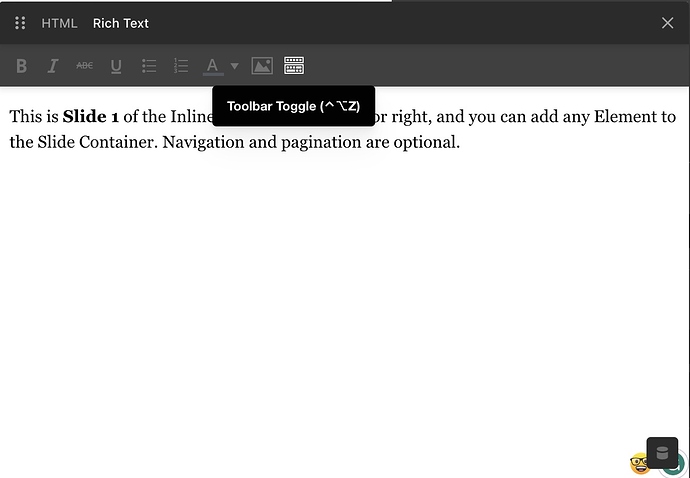Click the bold 'Slide 1' text

[91, 117]
